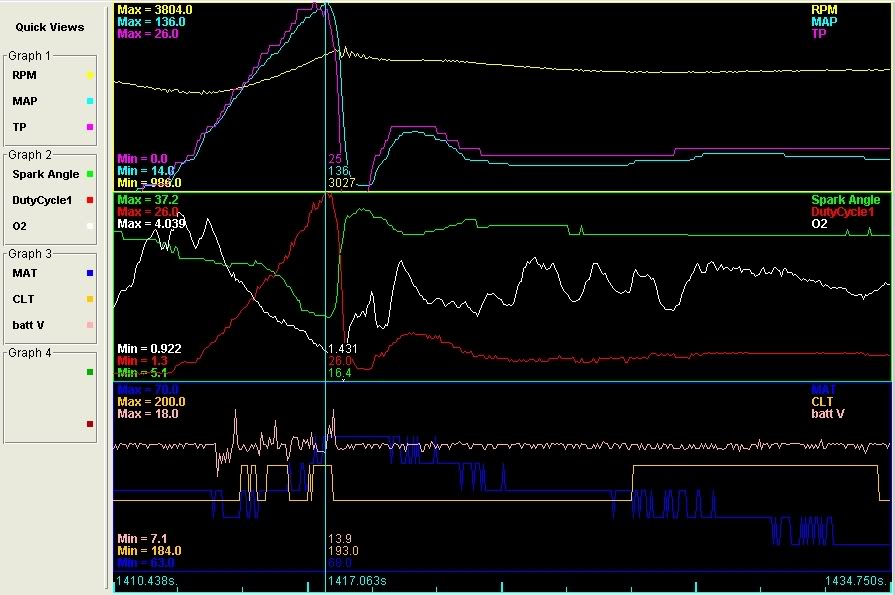The image size is (895, 595).
Task: Click the dark red swatch in Graph 4
Action: click(x=90, y=424)
